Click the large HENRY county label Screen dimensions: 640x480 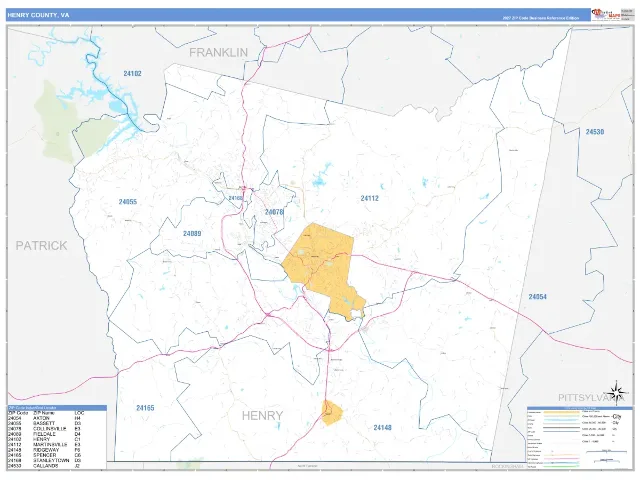click(x=262, y=416)
